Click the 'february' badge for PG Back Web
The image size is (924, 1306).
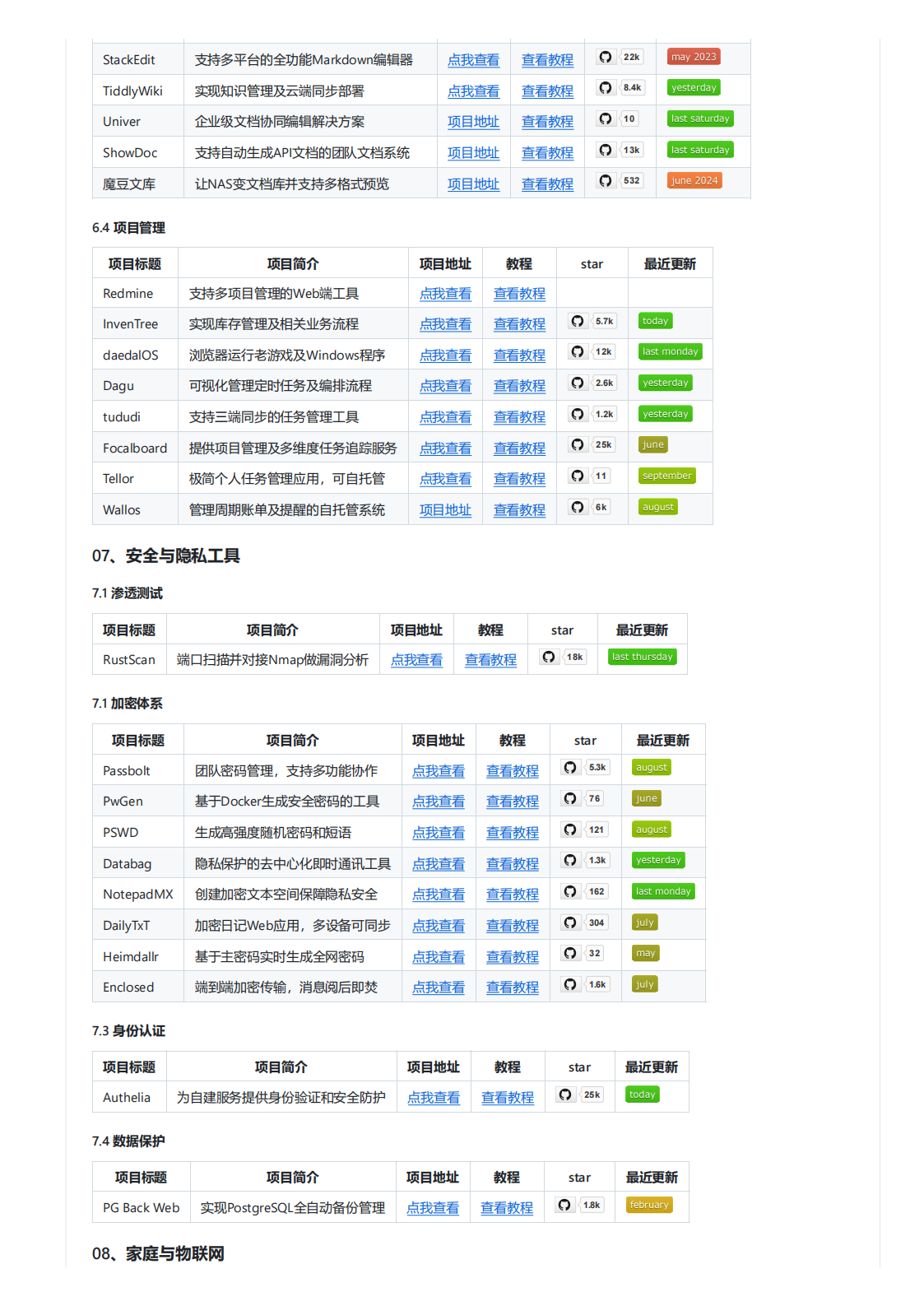tap(649, 1205)
